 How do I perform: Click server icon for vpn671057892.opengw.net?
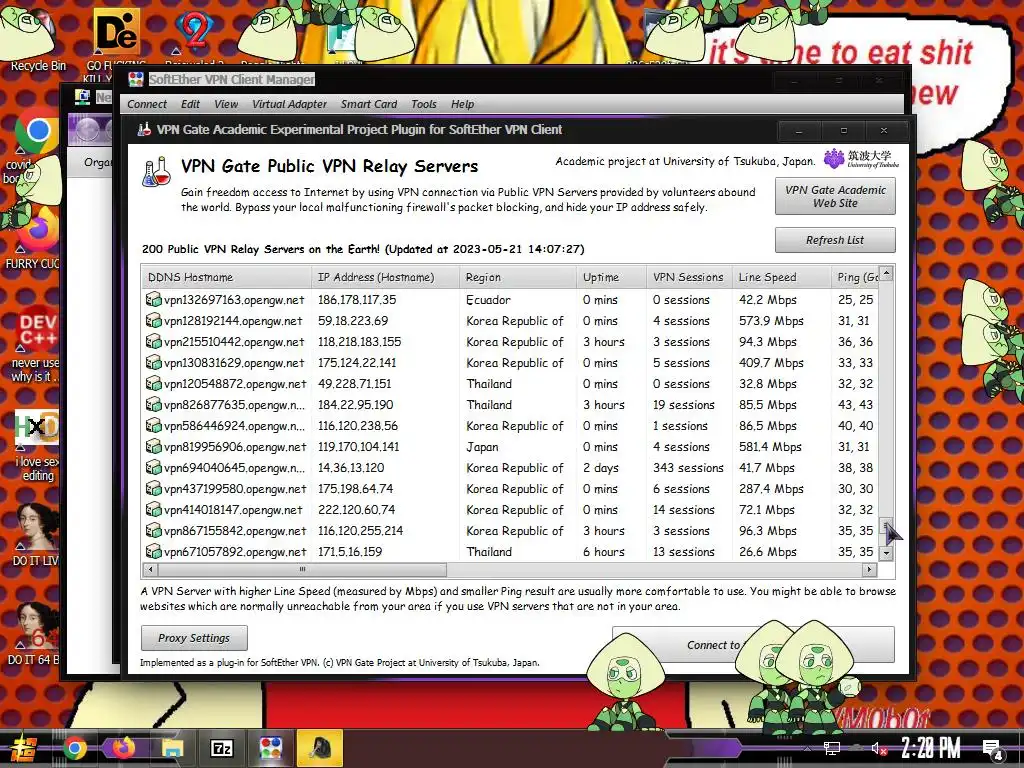[x=153, y=551]
